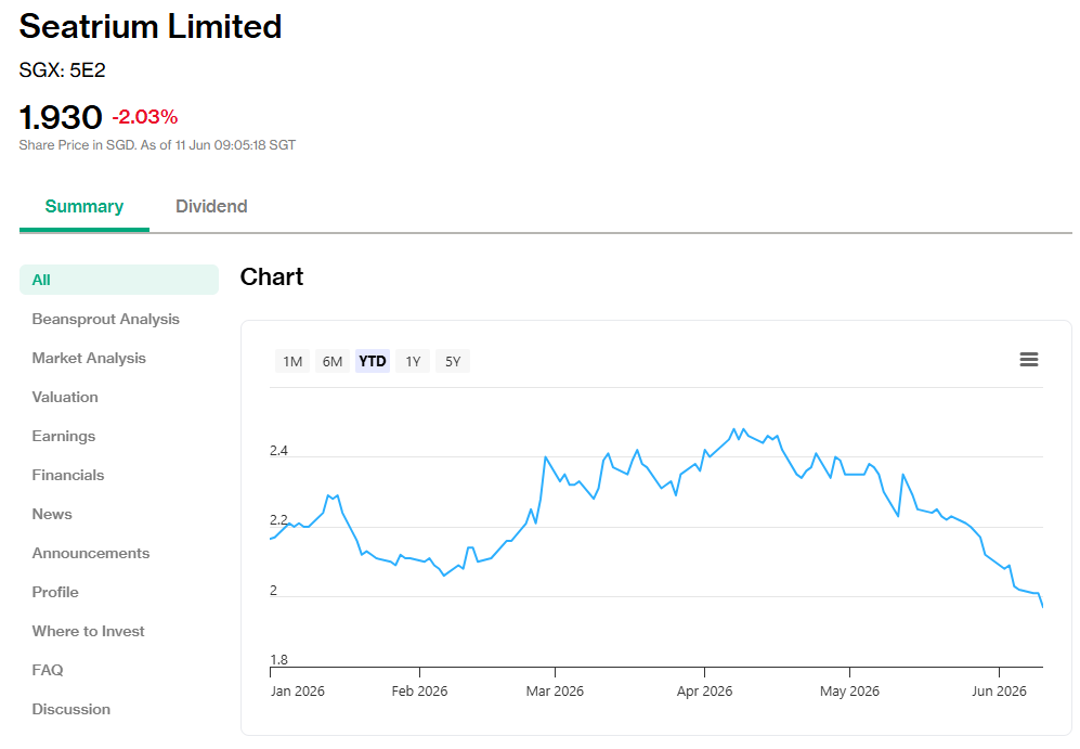Click the 1.930 share price

coord(61,117)
